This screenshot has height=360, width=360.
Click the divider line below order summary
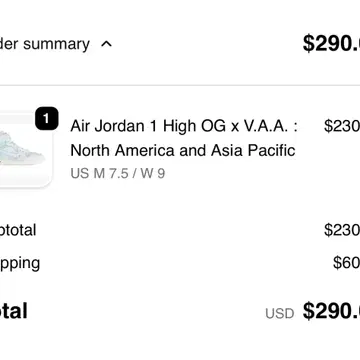[180, 85]
